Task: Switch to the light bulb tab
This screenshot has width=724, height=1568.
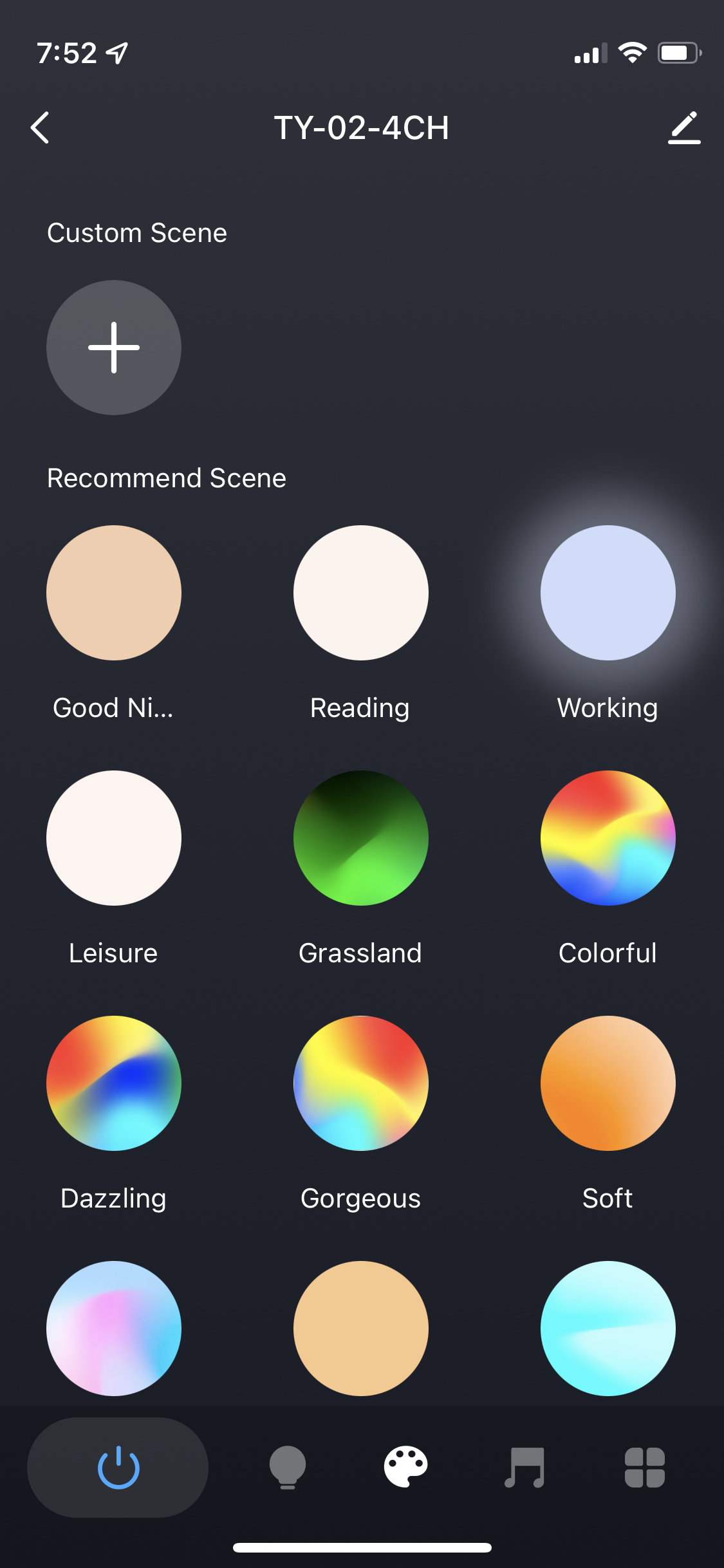Action: click(287, 1468)
